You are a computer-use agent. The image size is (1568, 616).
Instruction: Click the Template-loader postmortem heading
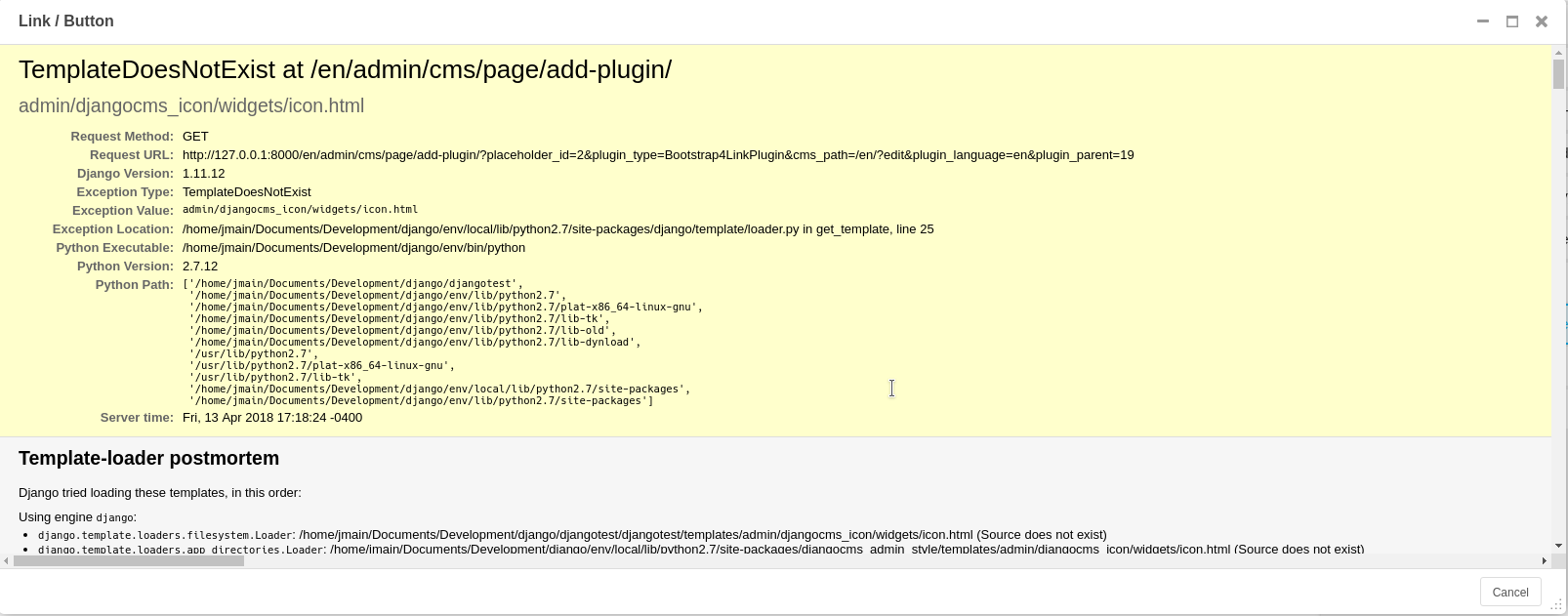(x=148, y=458)
